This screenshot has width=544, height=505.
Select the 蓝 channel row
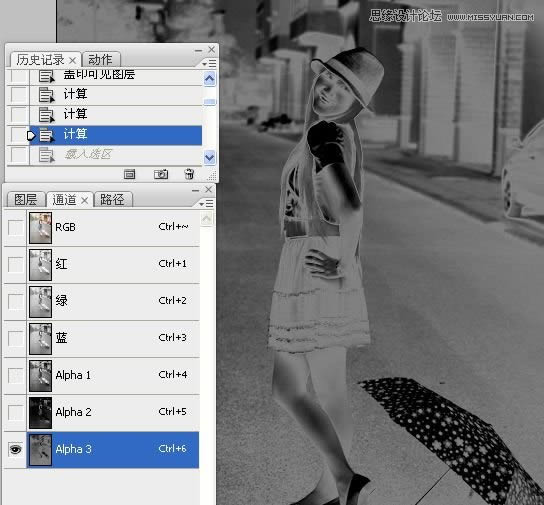tap(102, 339)
